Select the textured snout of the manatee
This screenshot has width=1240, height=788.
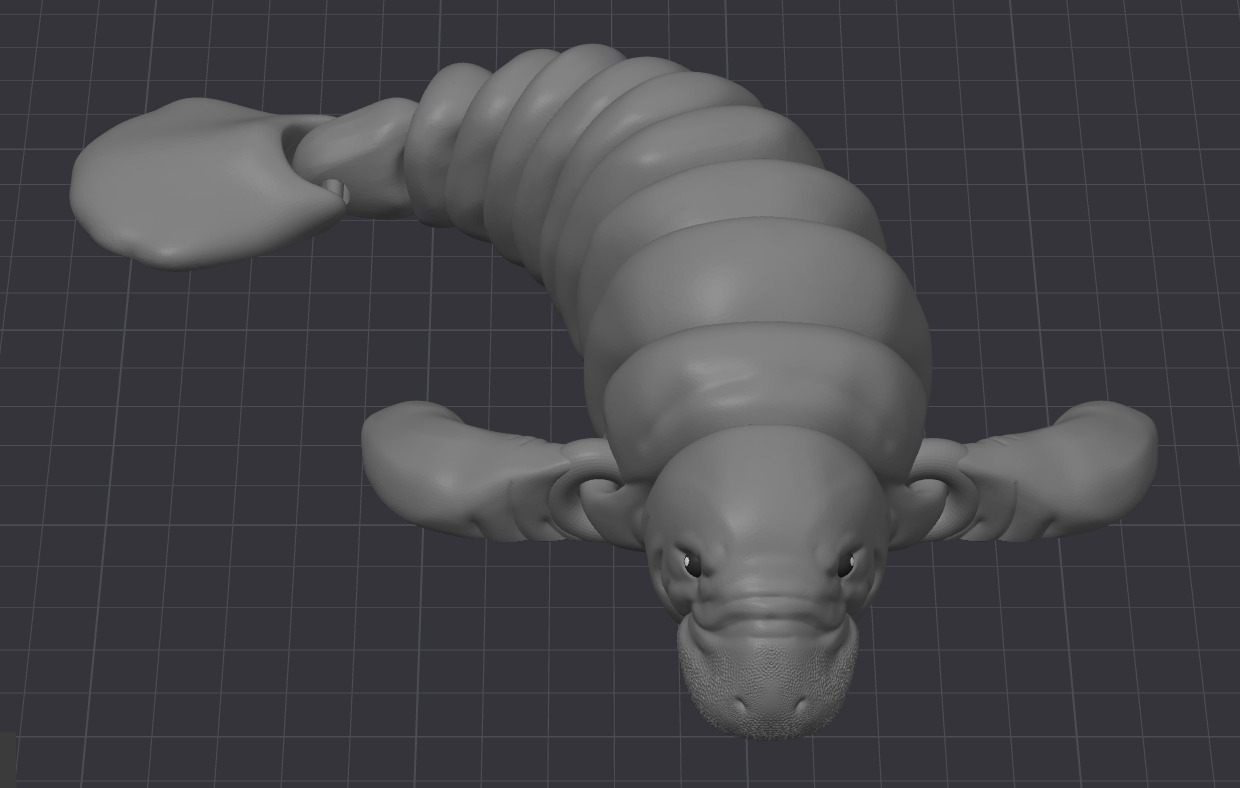(768, 678)
